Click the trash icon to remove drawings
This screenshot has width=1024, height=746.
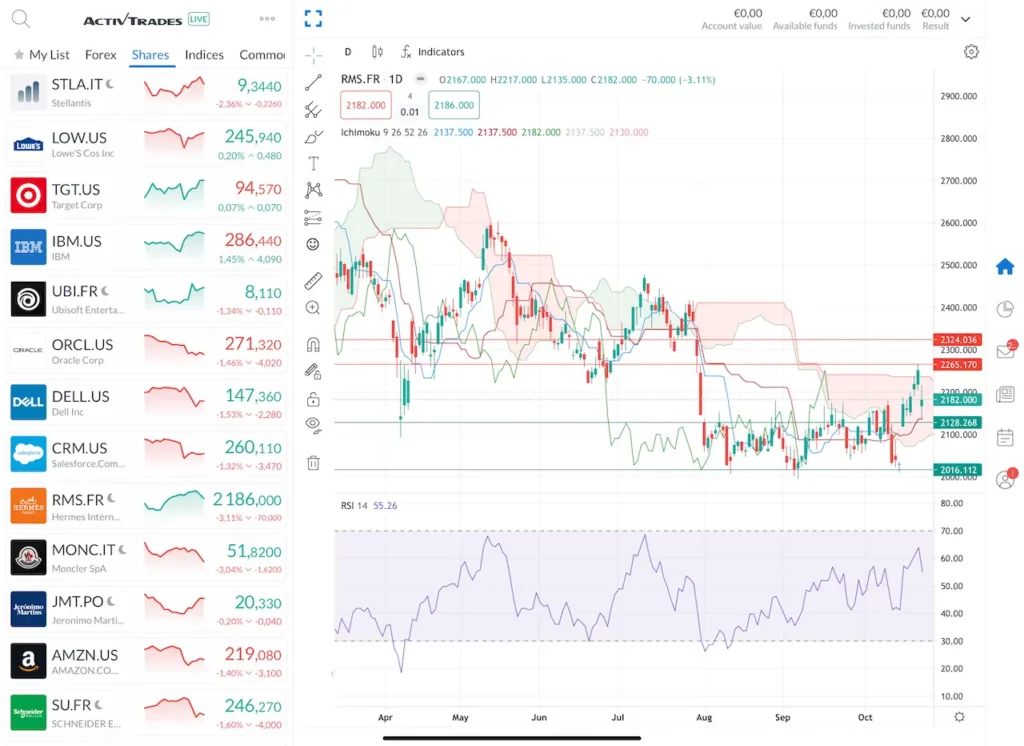pos(313,462)
